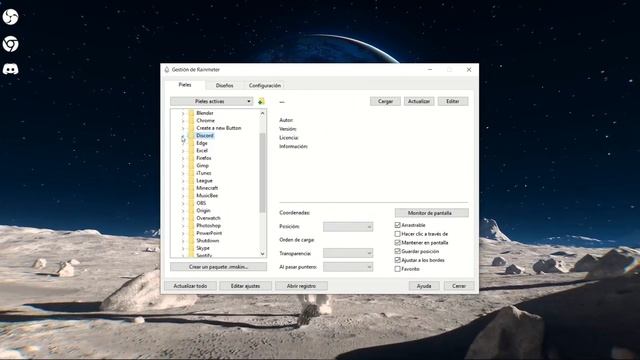Click the Actualizar button
This screenshot has width=640, height=360.
pyautogui.click(x=419, y=101)
